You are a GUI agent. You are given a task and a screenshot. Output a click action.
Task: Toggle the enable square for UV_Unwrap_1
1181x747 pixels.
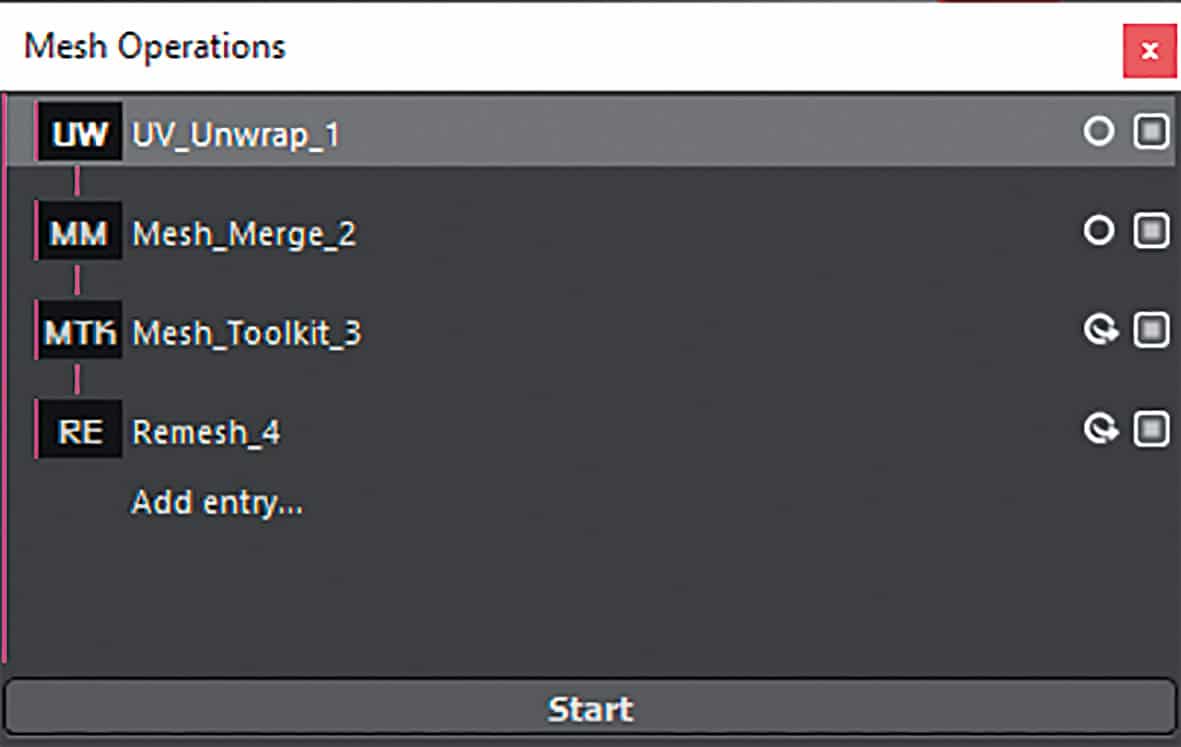coord(1149,130)
